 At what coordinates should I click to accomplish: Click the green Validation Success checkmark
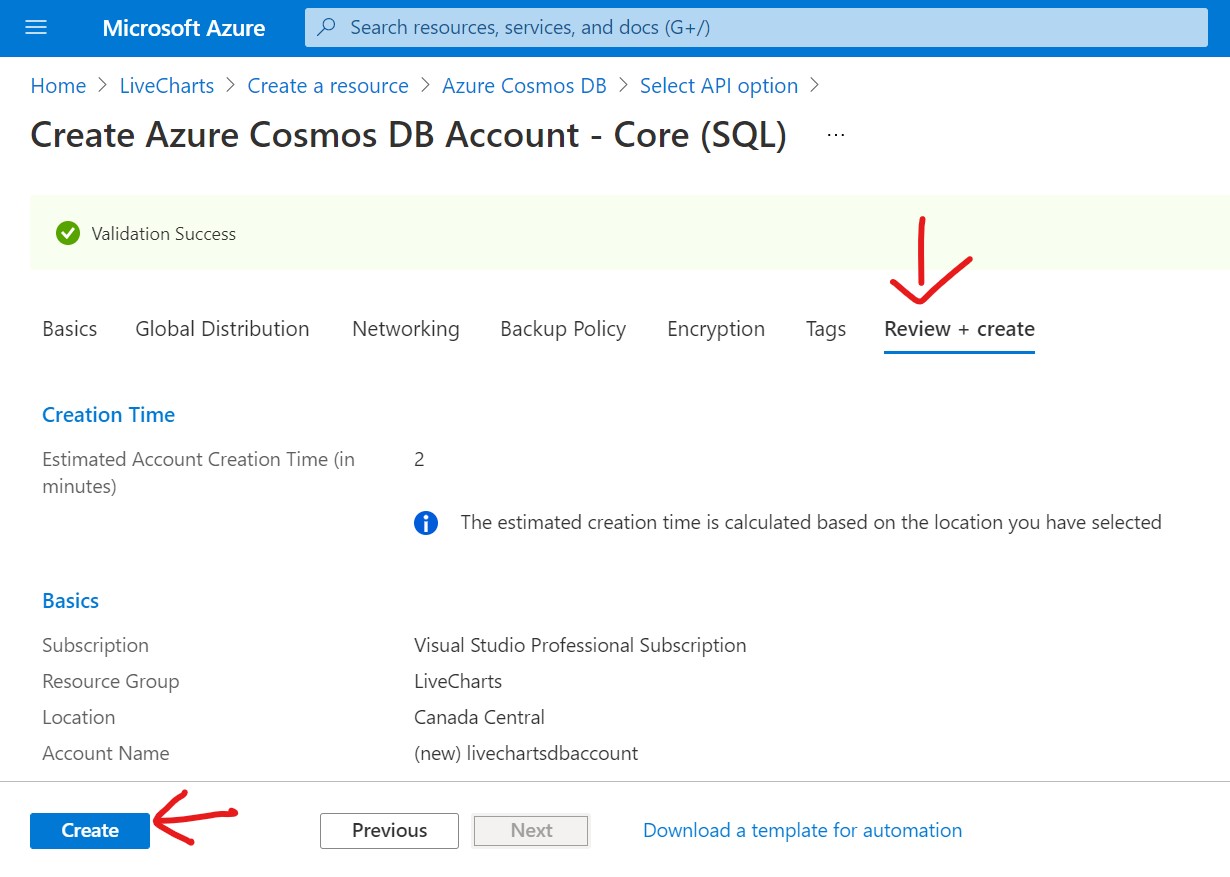(x=68, y=233)
